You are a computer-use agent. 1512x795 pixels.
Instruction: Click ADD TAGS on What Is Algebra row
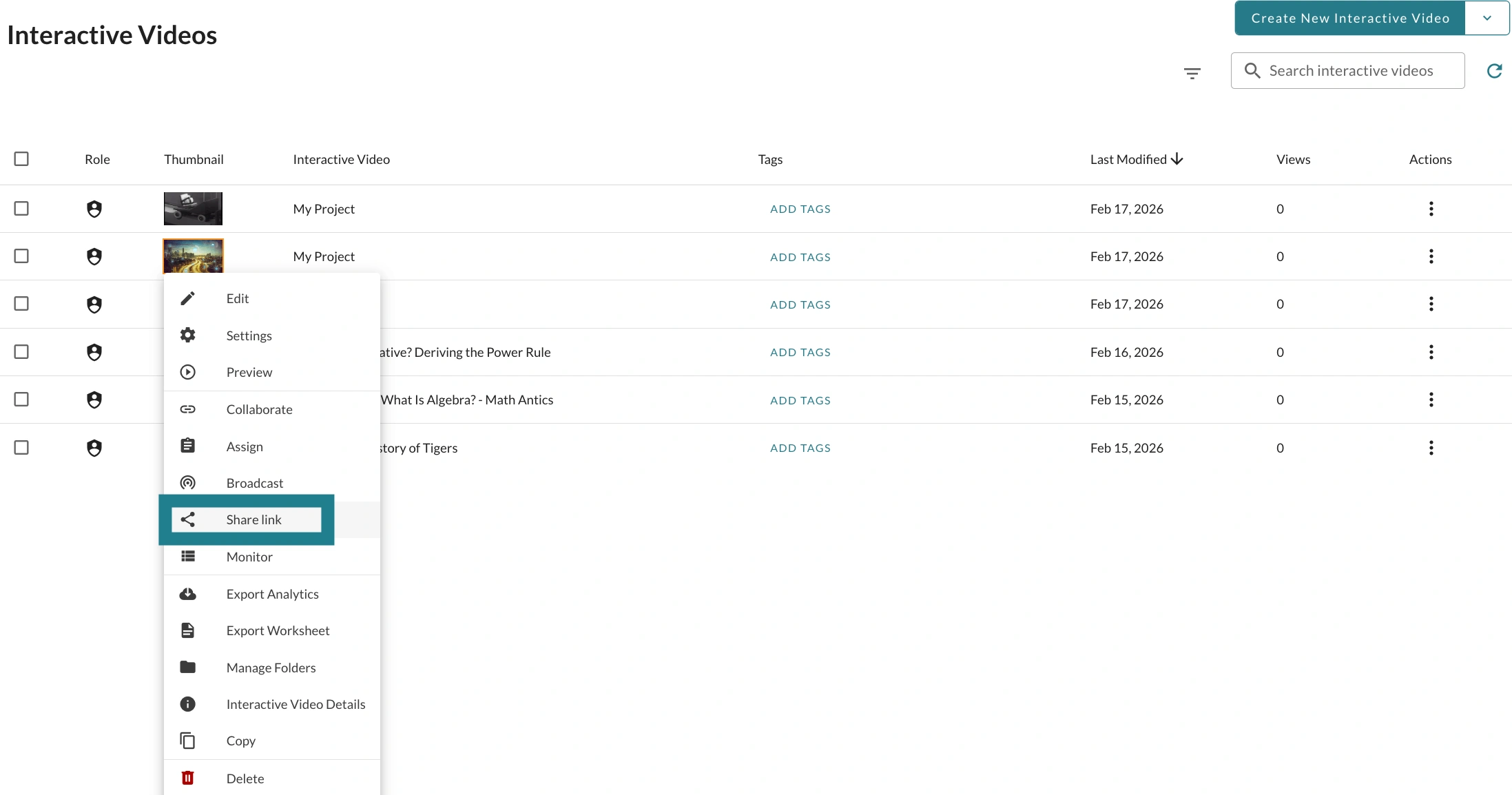[x=800, y=400]
